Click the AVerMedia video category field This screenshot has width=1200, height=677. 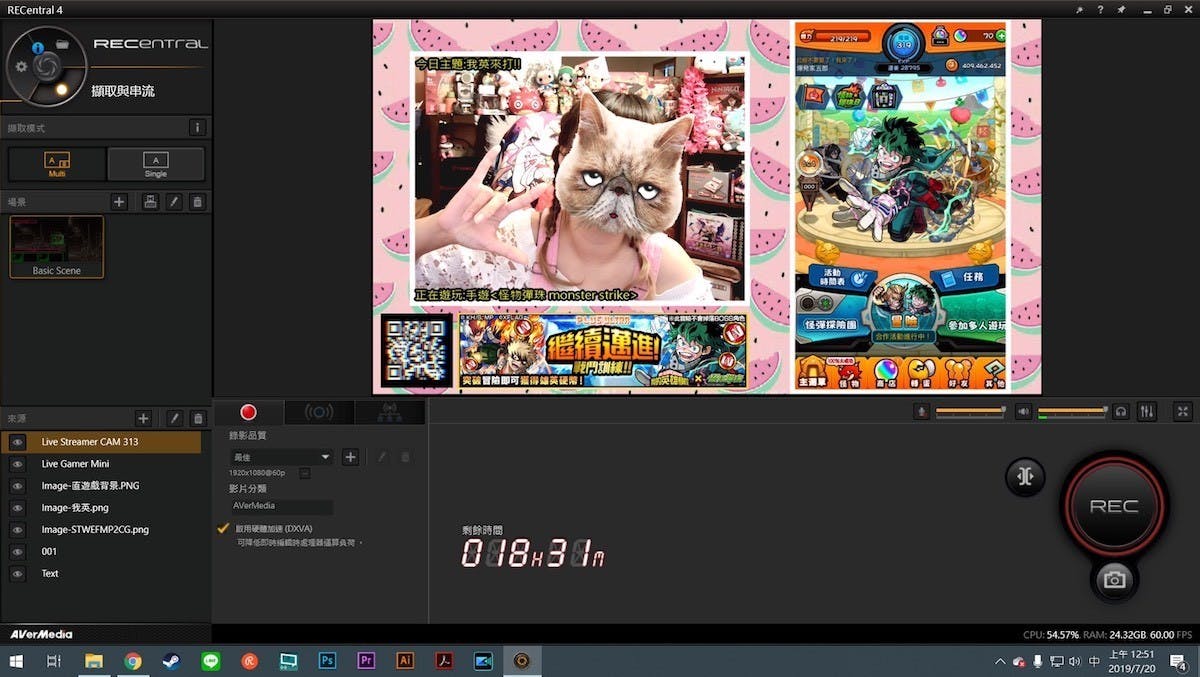pyautogui.click(x=281, y=506)
